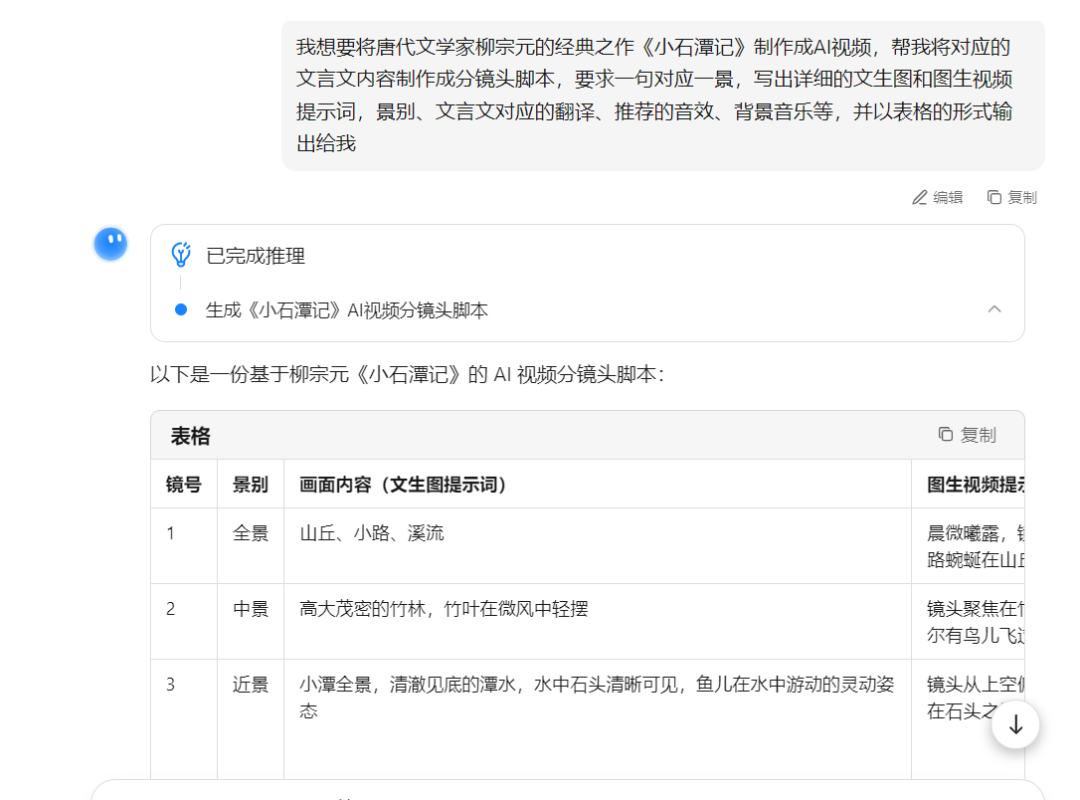Select the 镜号 column header
This screenshot has height=800, width=1080.
[x=183, y=485]
